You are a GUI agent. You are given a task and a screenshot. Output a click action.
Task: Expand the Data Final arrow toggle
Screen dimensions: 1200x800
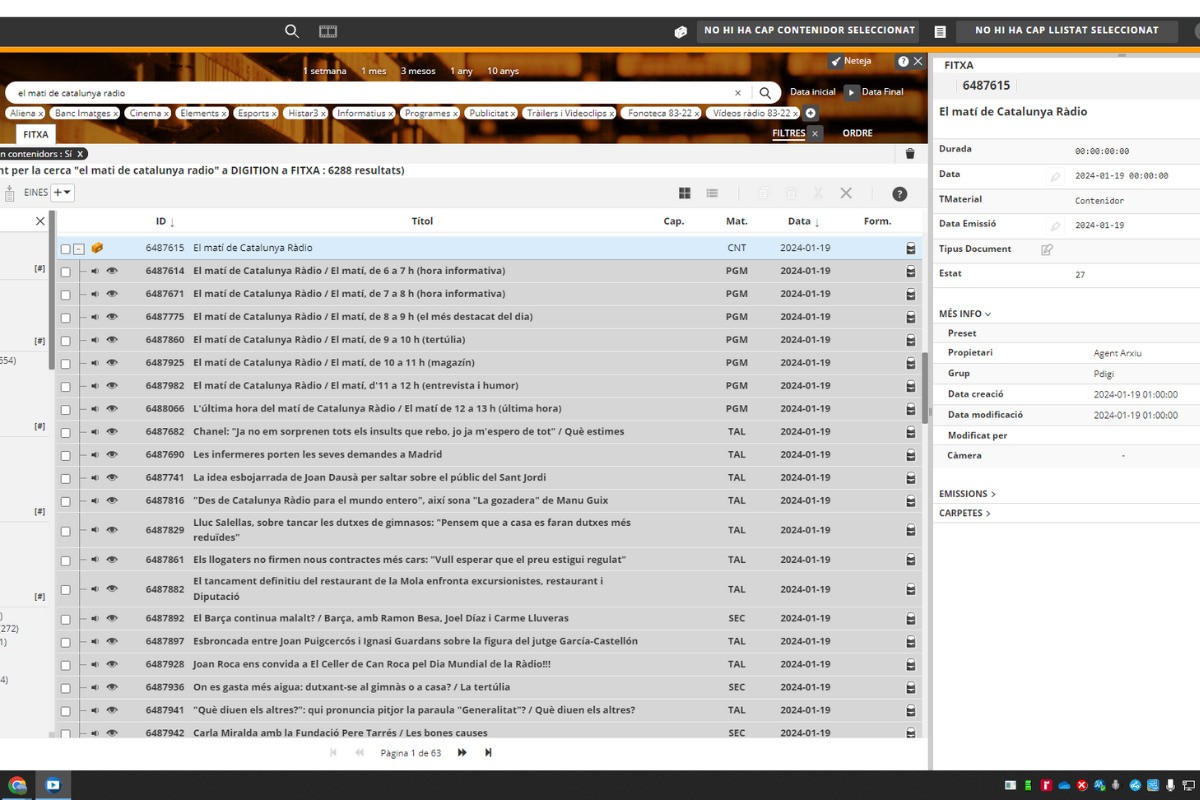[852, 92]
